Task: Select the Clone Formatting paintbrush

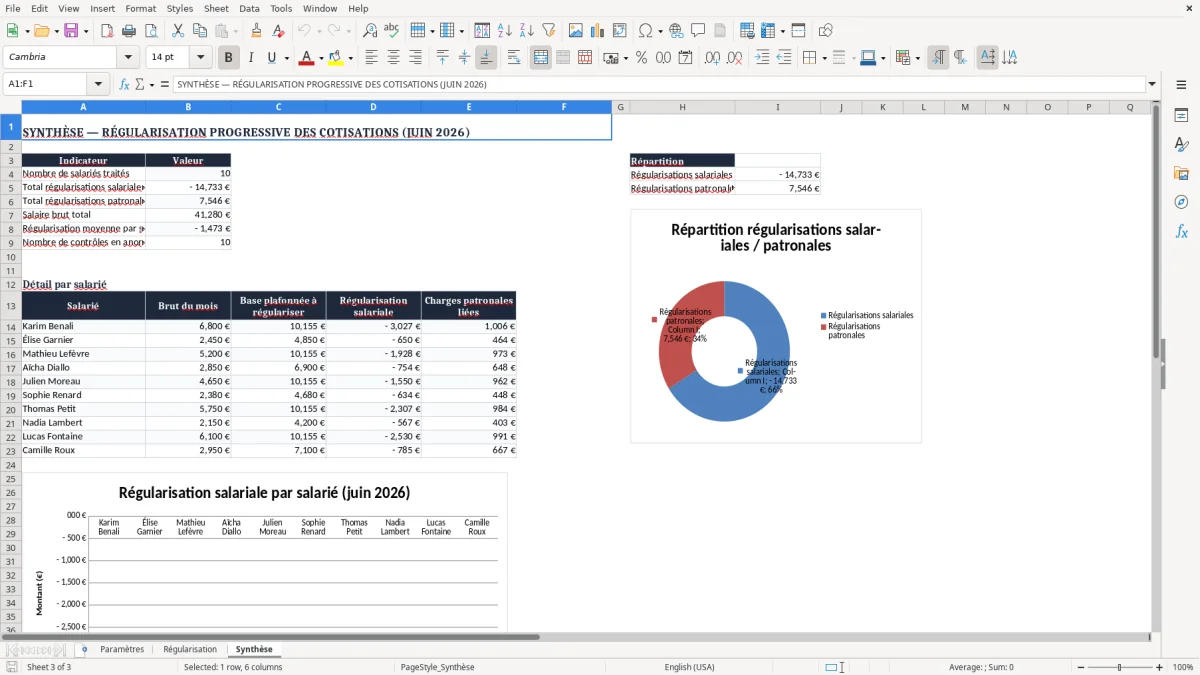Action: click(x=257, y=31)
